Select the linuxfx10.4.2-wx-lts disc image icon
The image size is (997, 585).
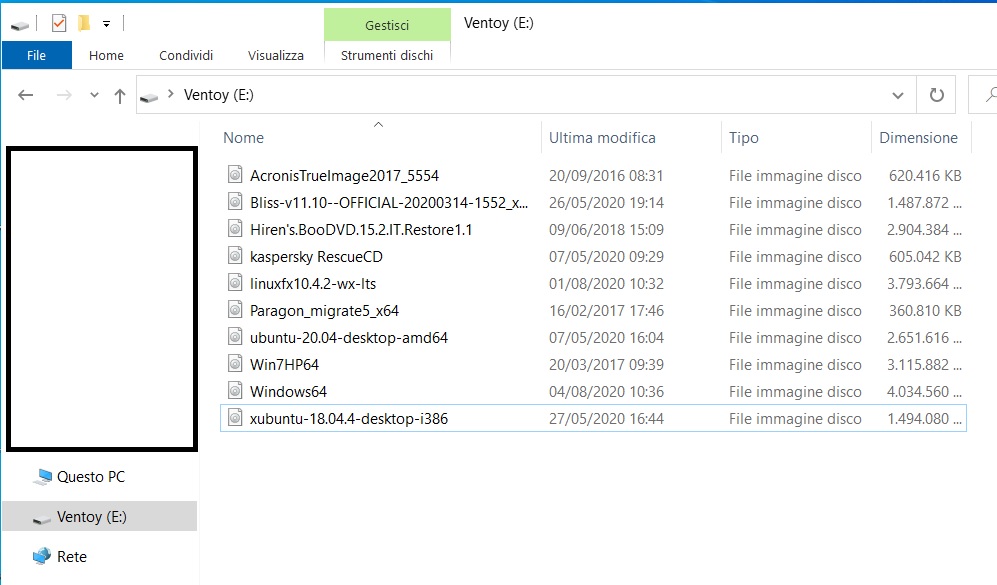pyautogui.click(x=235, y=283)
